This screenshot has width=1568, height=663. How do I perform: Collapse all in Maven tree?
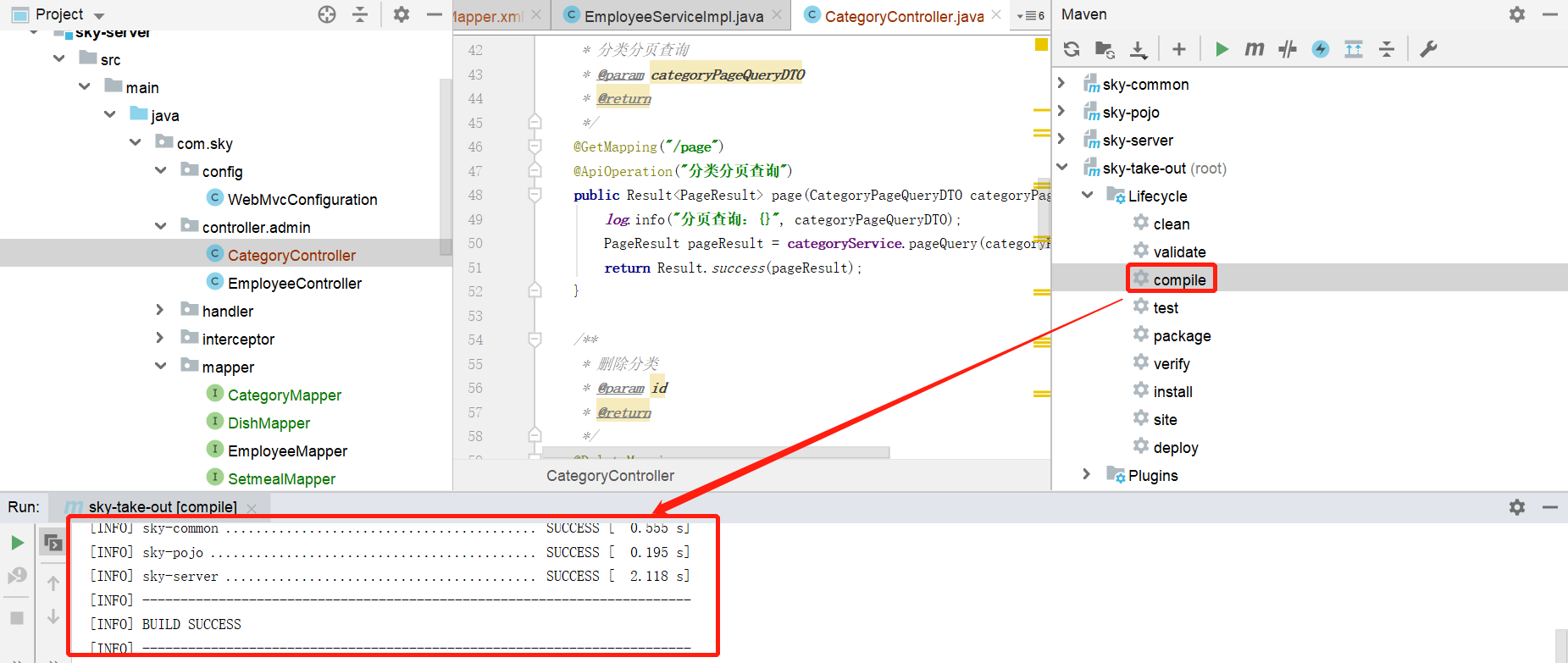[1387, 49]
